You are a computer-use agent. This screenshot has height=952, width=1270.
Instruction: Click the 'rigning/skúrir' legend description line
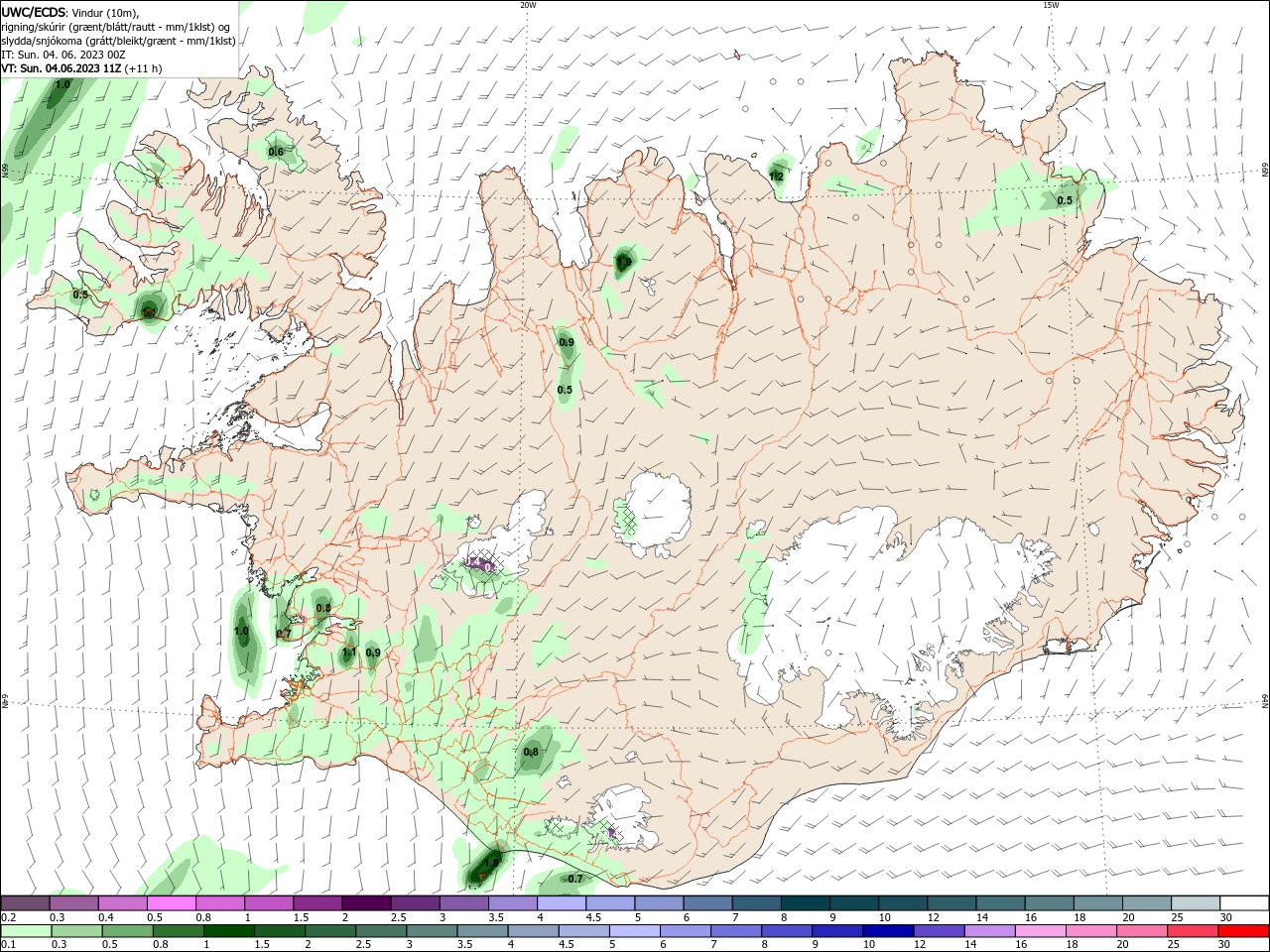click(x=115, y=27)
